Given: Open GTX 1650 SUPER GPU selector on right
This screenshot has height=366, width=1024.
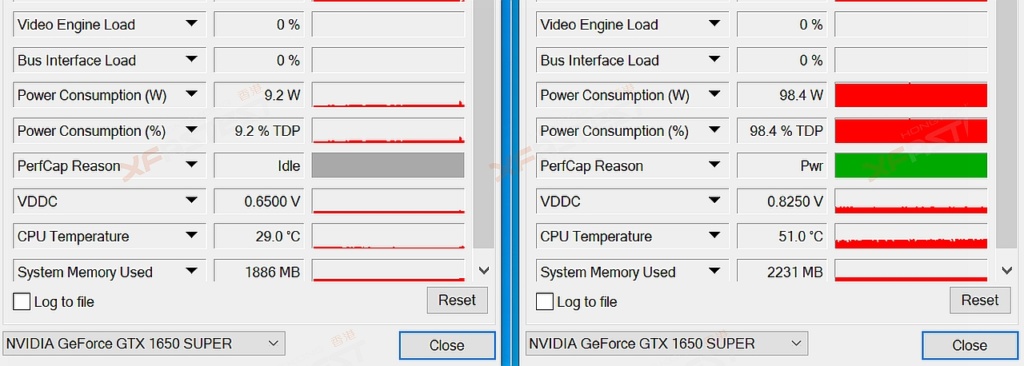Looking at the screenshot, I should click(666, 344).
